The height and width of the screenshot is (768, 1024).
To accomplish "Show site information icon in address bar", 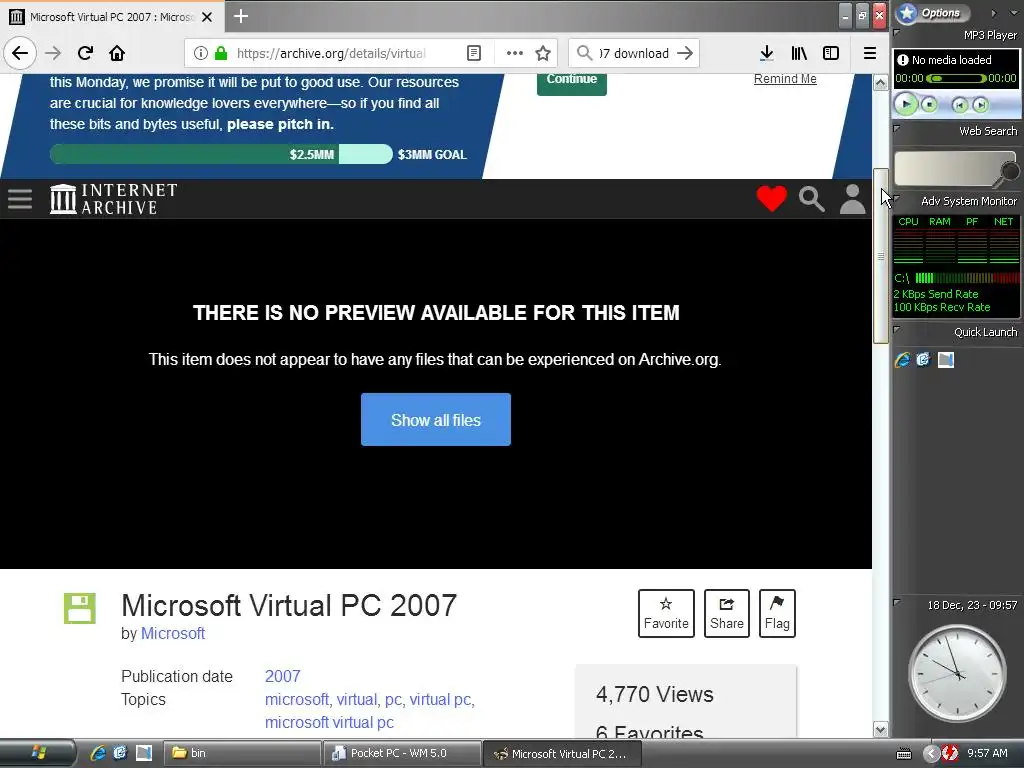I will click(200, 53).
